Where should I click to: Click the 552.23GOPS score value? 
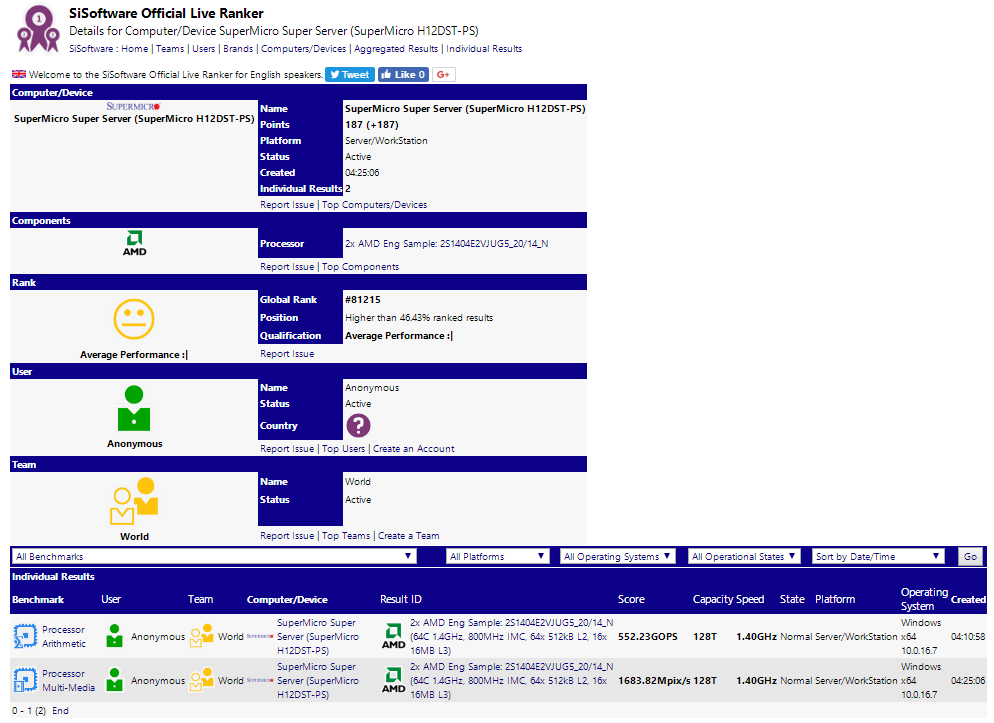(648, 636)
